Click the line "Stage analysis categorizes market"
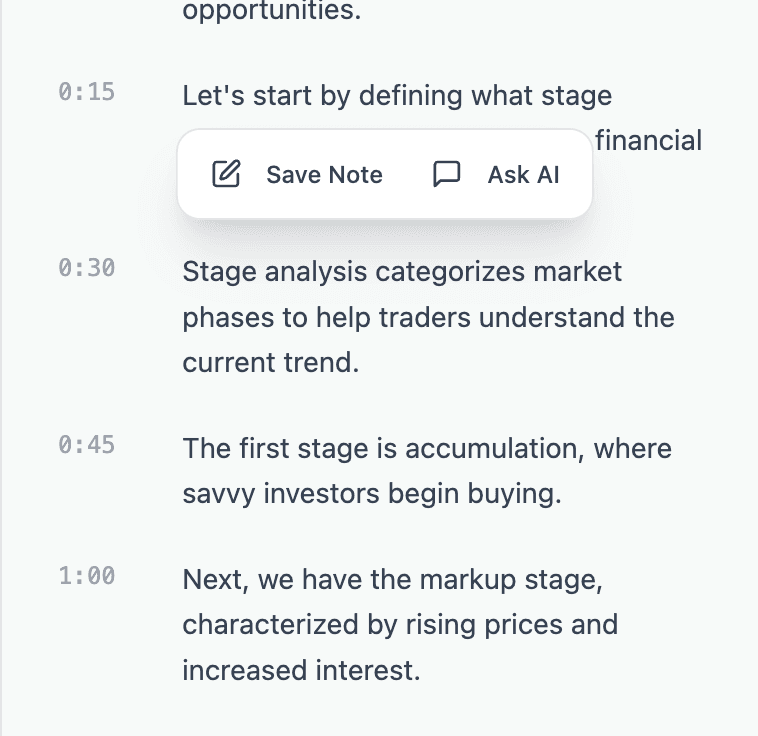 coord(402,272)
